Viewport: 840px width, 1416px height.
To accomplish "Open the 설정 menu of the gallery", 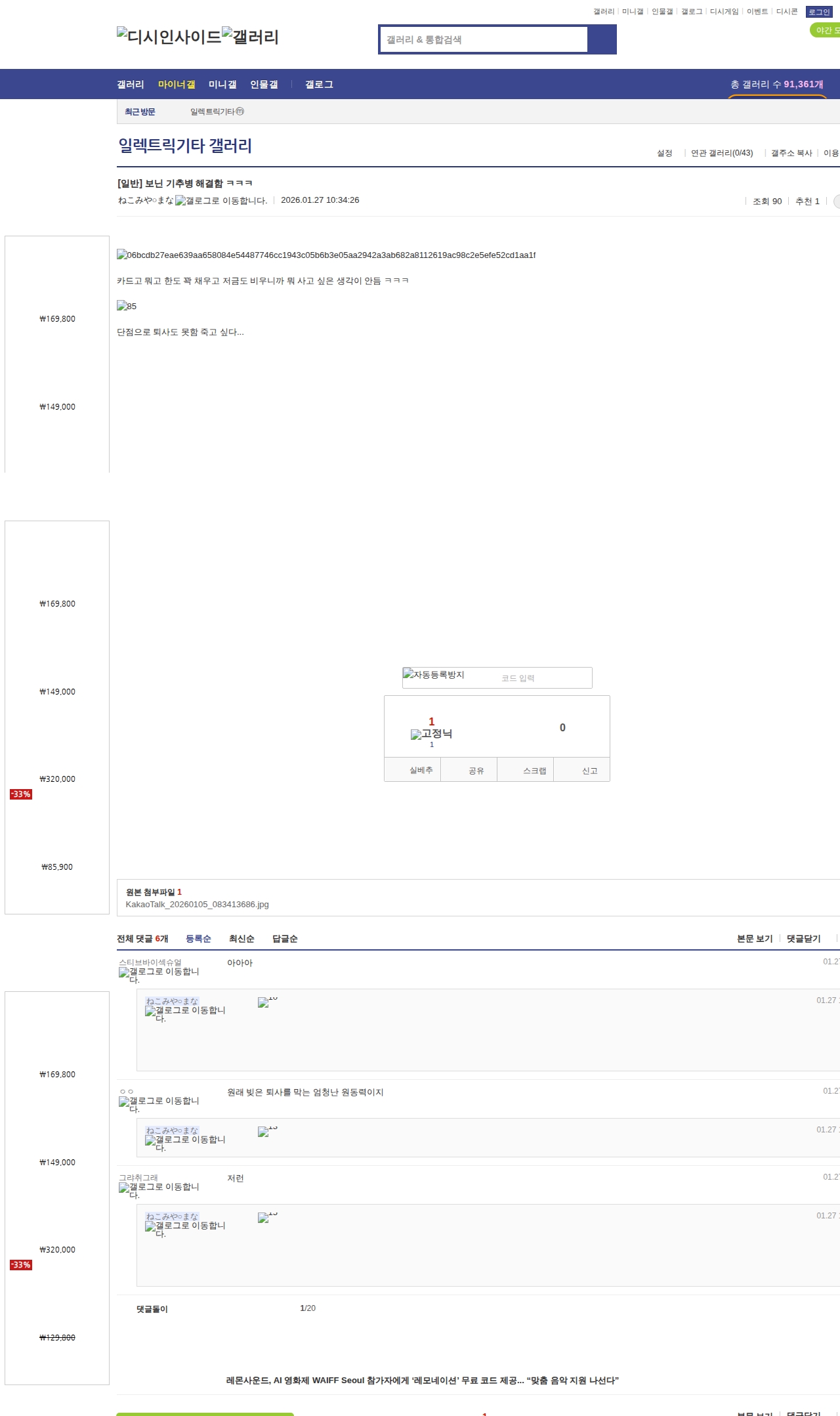I will [664, 153].
